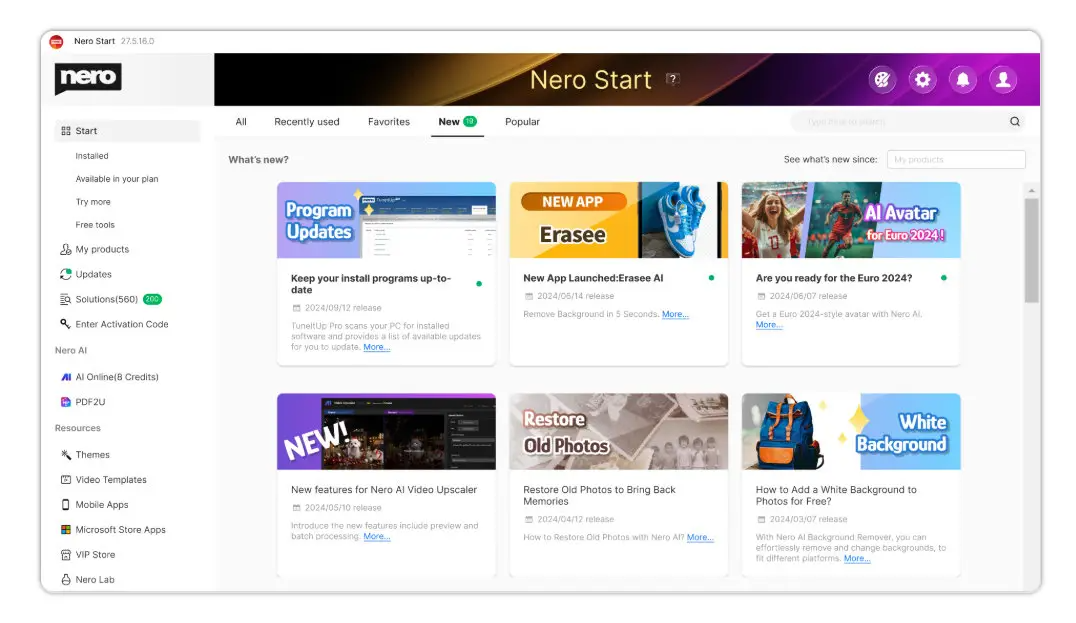Open the 'See what's new since' dropdown
Screen dimensions: 1076x623
955,160
